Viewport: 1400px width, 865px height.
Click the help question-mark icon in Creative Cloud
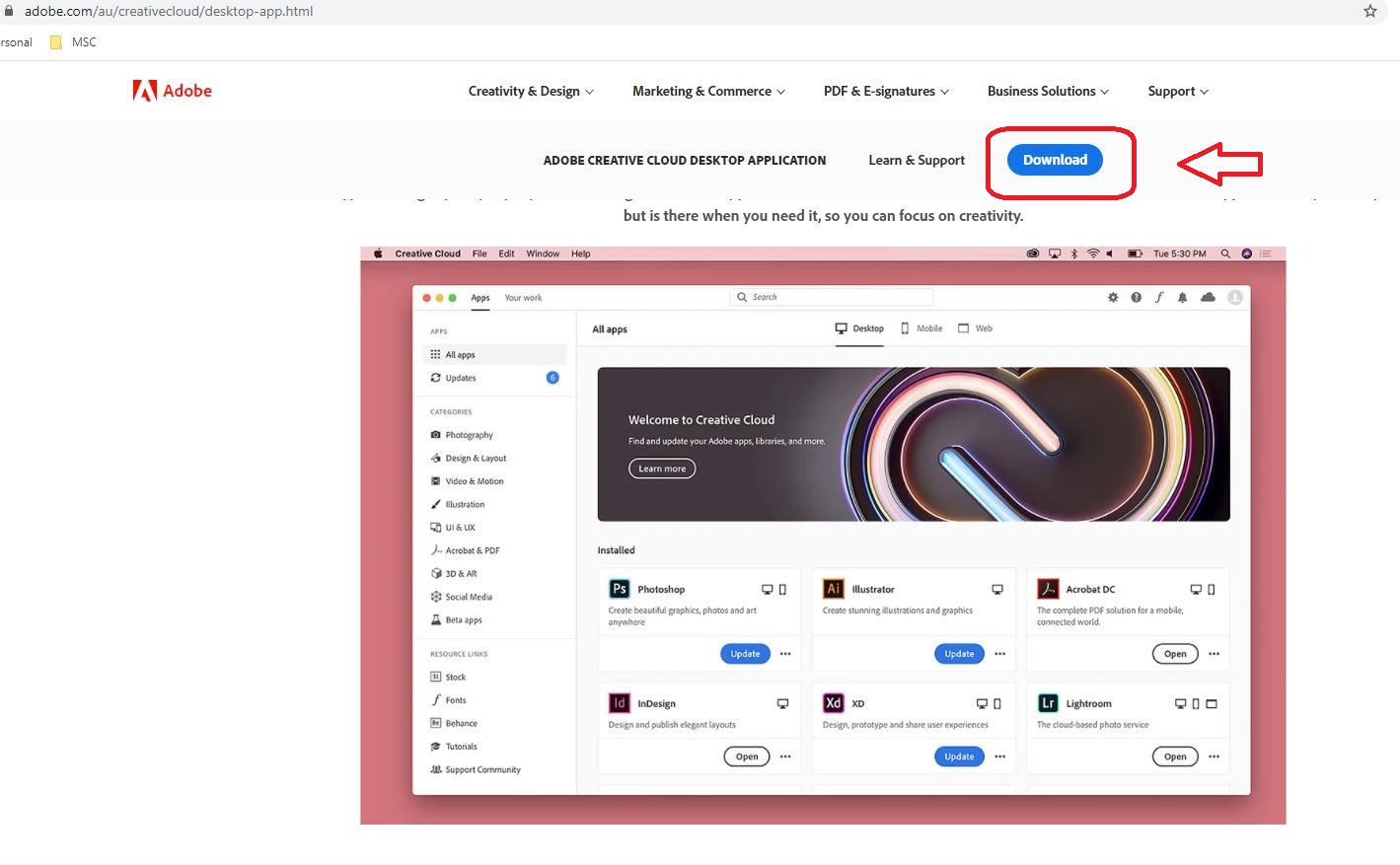(1136, 297)
